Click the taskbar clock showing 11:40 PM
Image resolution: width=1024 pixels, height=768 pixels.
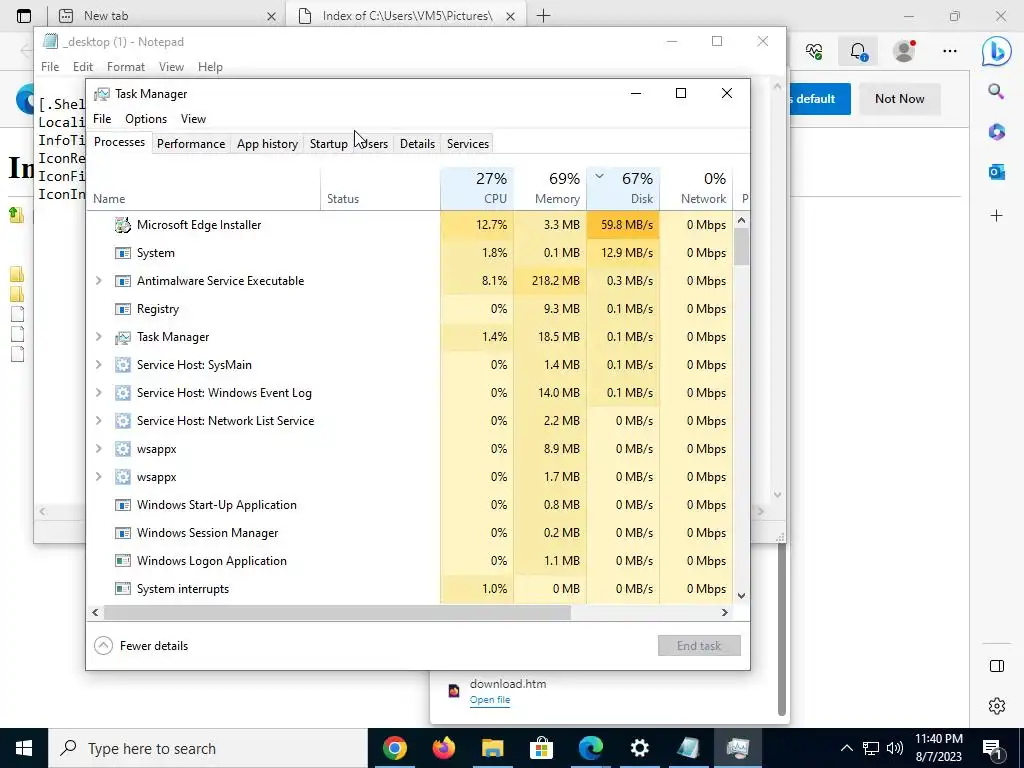tap(938, 748)
